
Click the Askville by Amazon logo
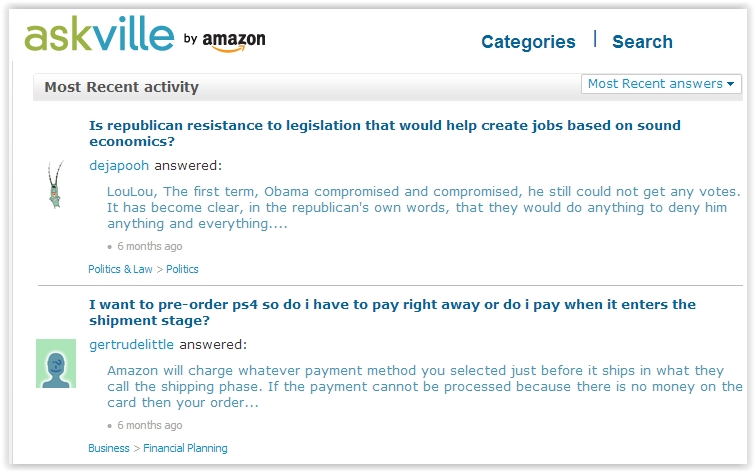(145, 35)
